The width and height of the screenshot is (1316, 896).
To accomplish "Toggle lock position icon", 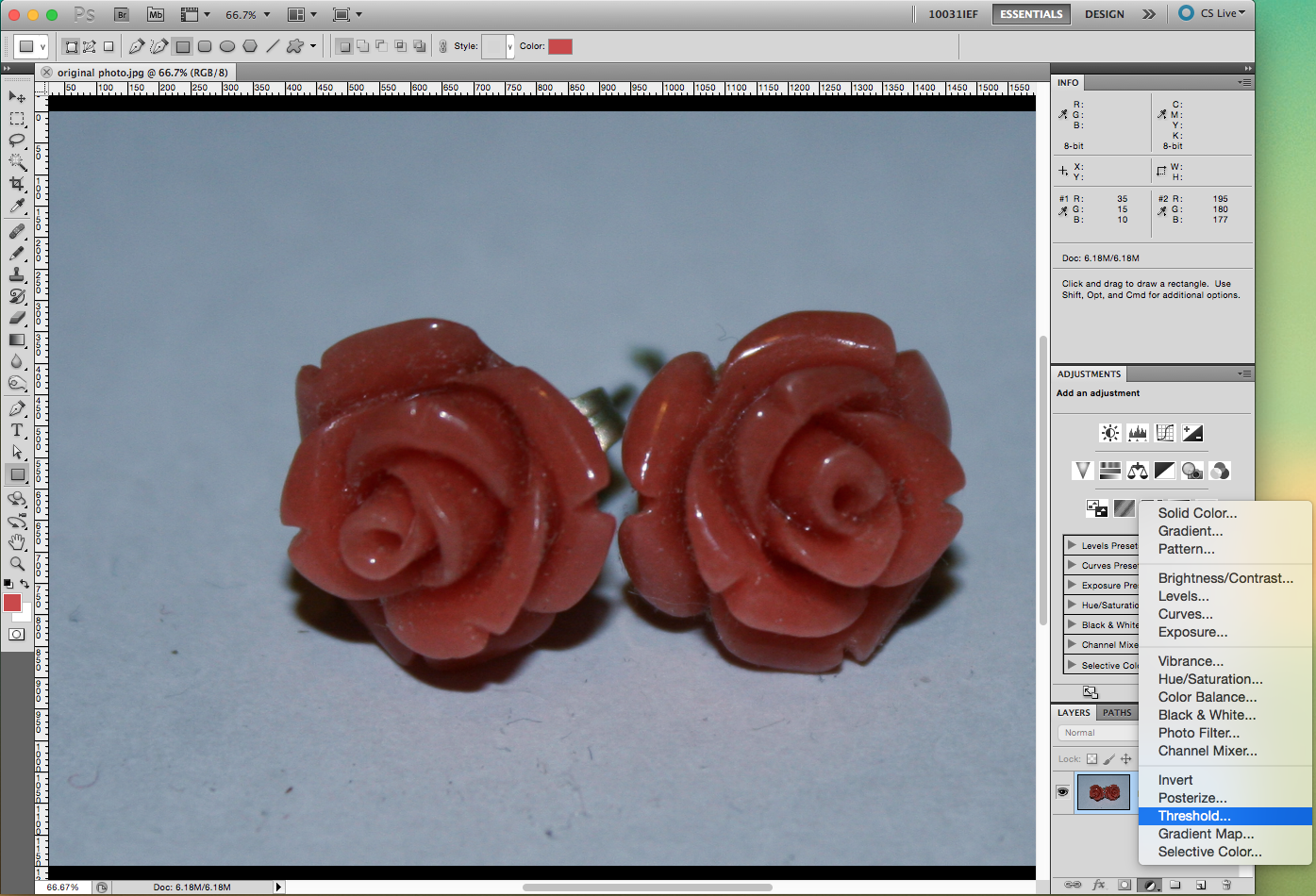I will coord(1125,759).
